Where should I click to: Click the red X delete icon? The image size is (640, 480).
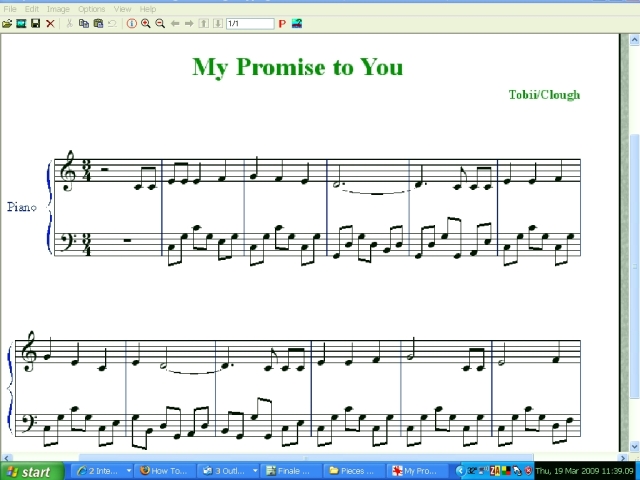click(x=50, y=23)
